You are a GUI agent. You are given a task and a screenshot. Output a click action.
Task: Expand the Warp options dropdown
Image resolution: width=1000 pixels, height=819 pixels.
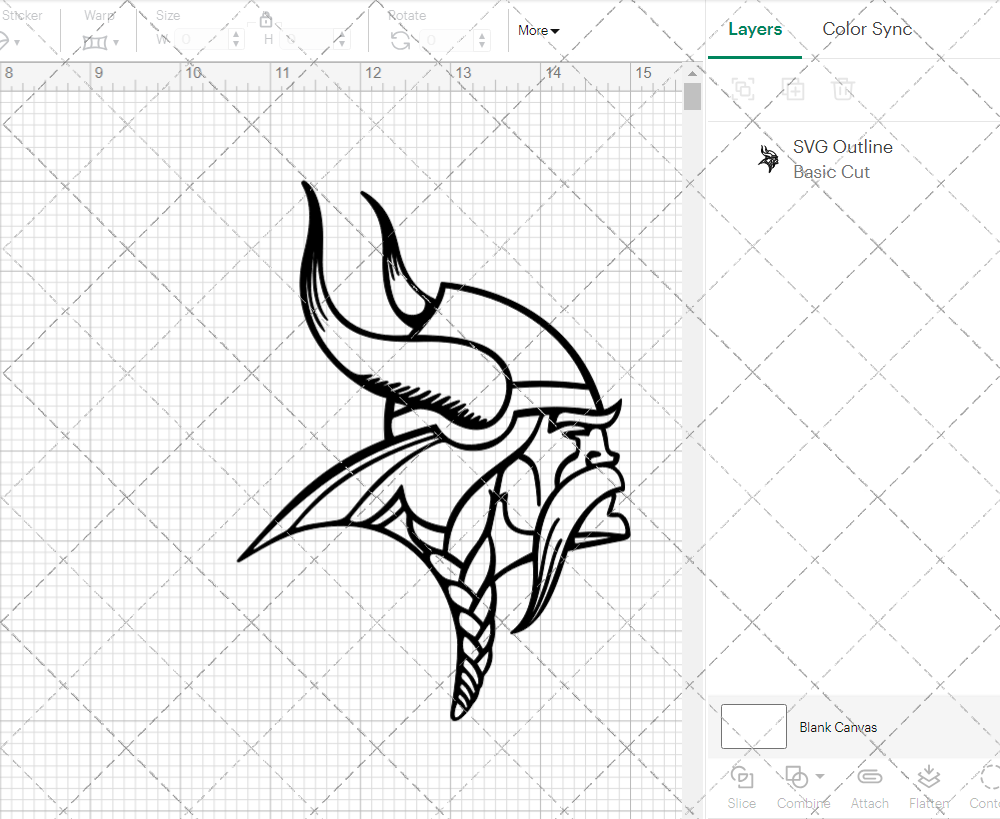click(x=116, y=43)
